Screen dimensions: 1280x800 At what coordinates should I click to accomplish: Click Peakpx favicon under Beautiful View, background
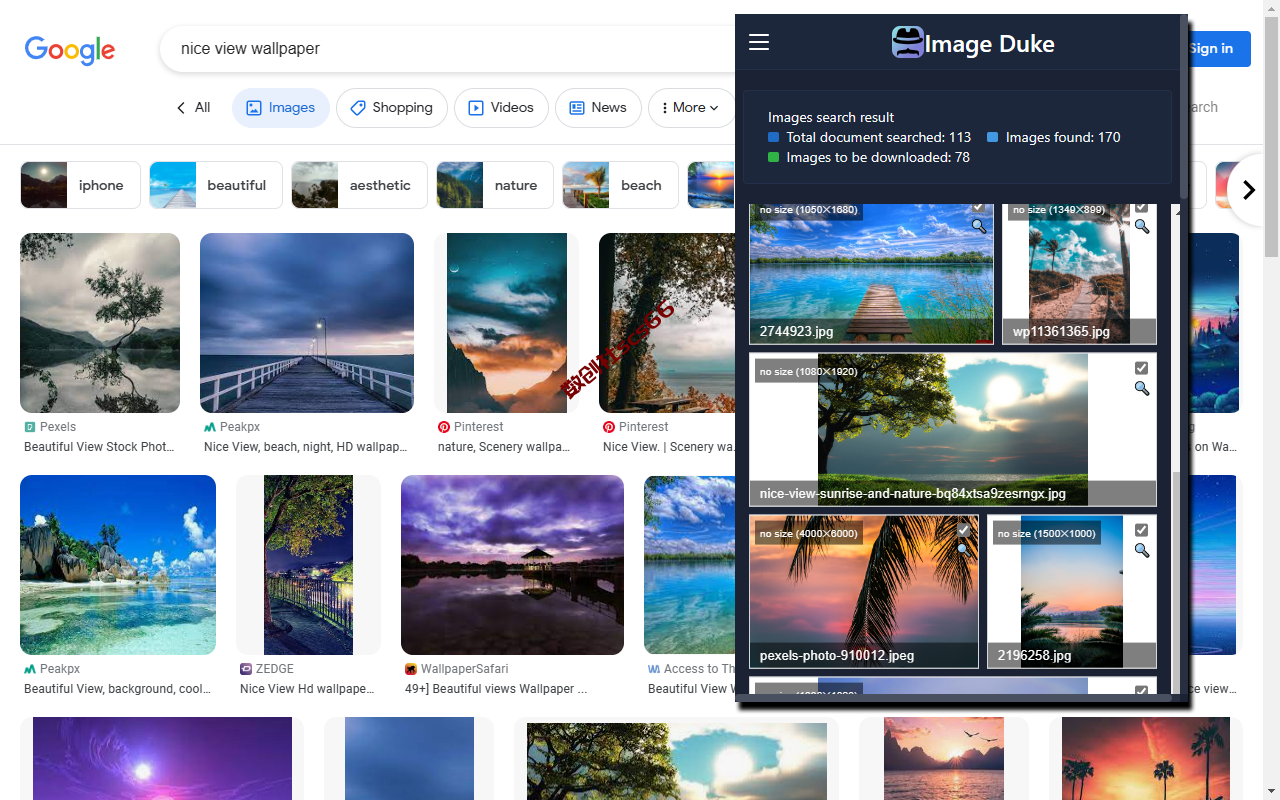coord(30,669)
